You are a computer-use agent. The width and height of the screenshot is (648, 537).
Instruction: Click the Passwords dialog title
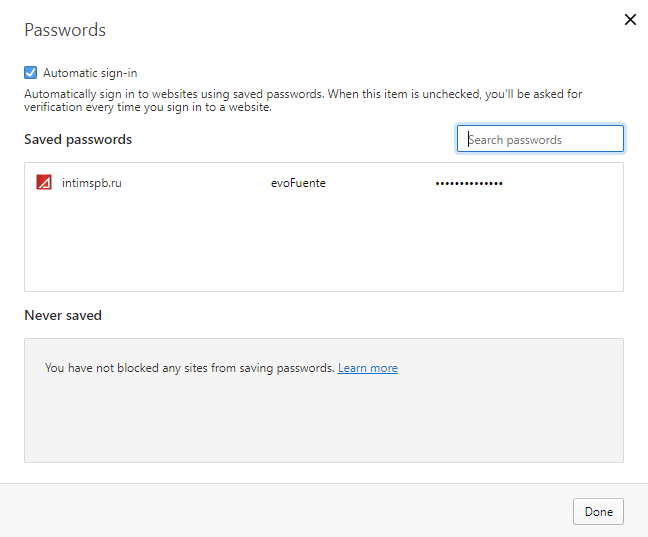pos(65,30)
